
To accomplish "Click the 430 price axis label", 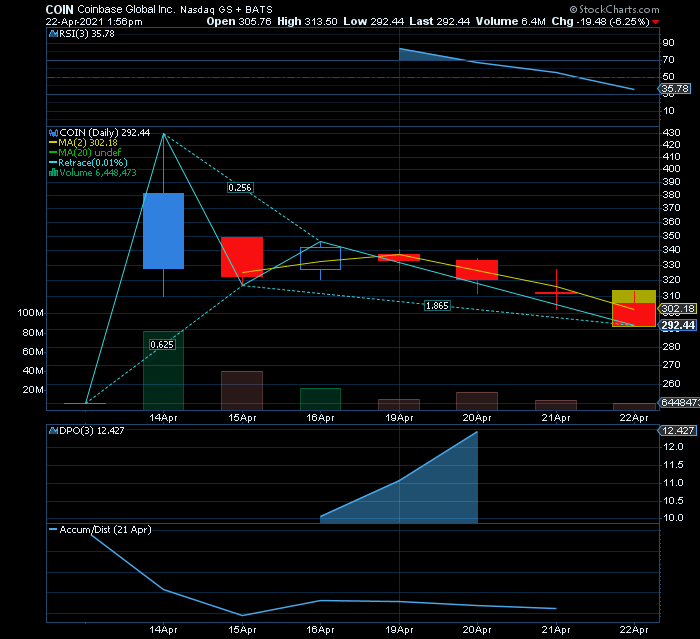I will 671,133.
